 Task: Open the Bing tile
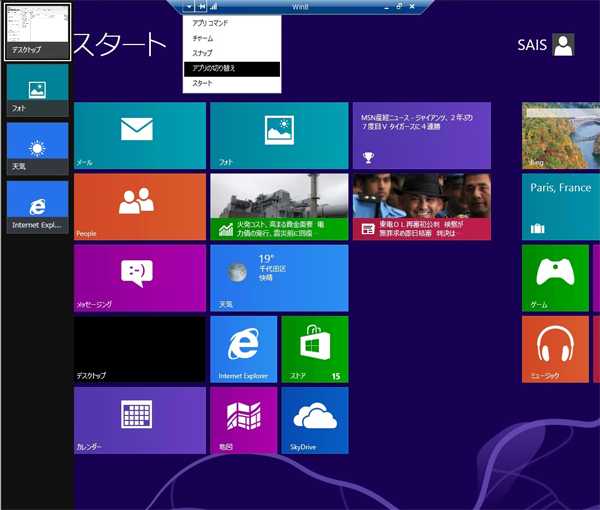pos(561,135)
